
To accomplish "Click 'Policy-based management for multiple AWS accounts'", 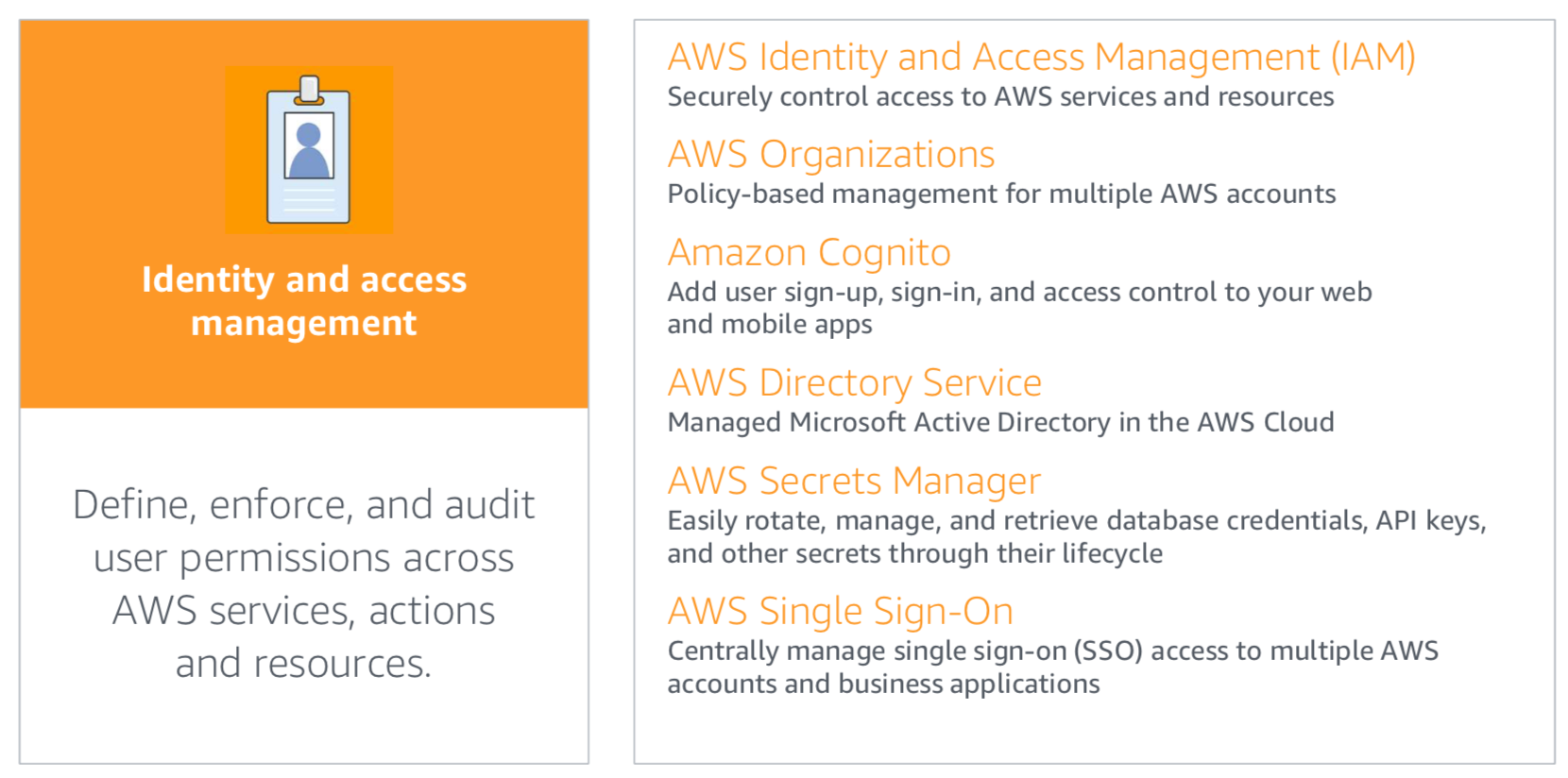I will [x=1001, y=194].
